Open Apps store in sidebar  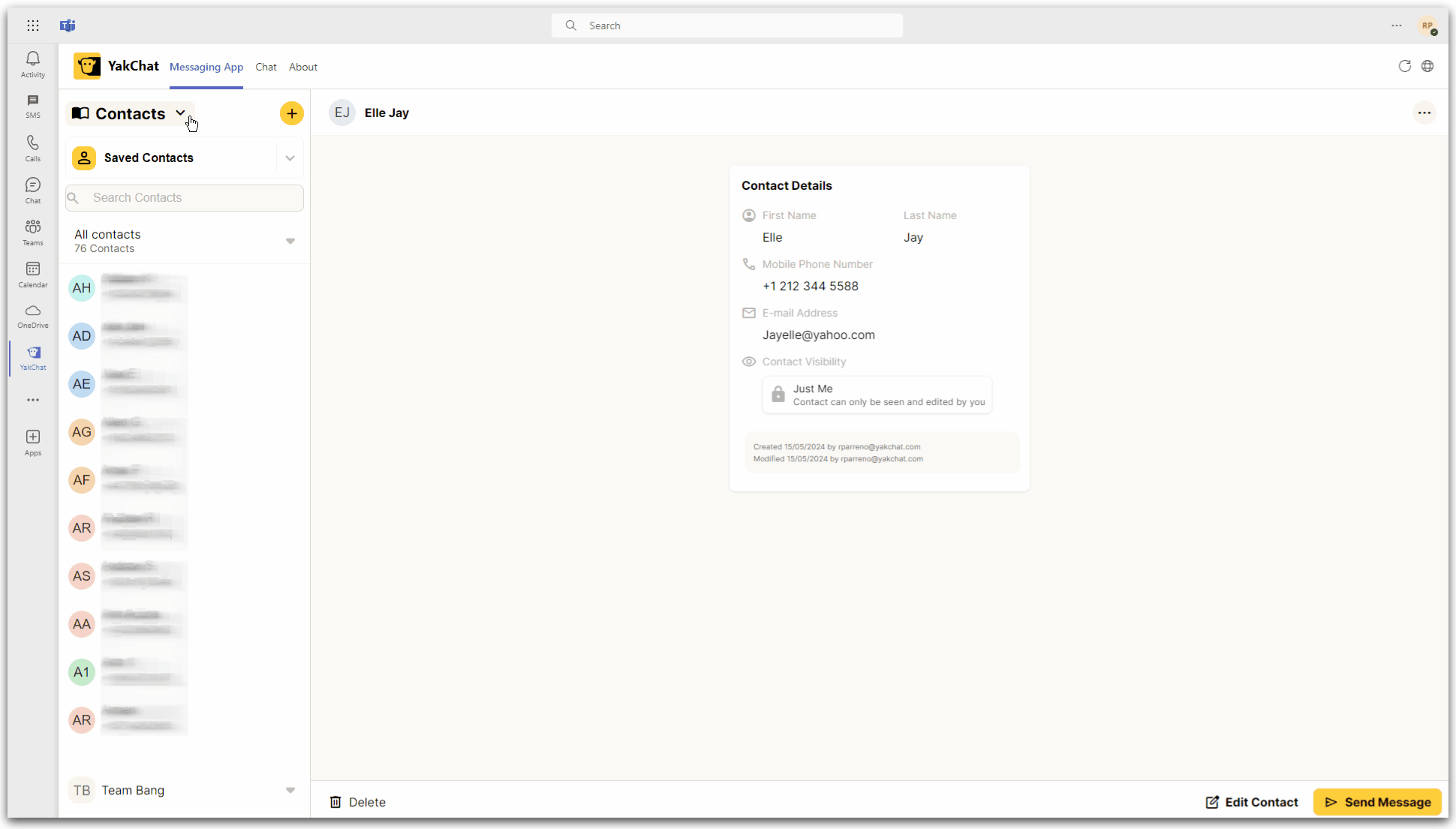[33, 442]
